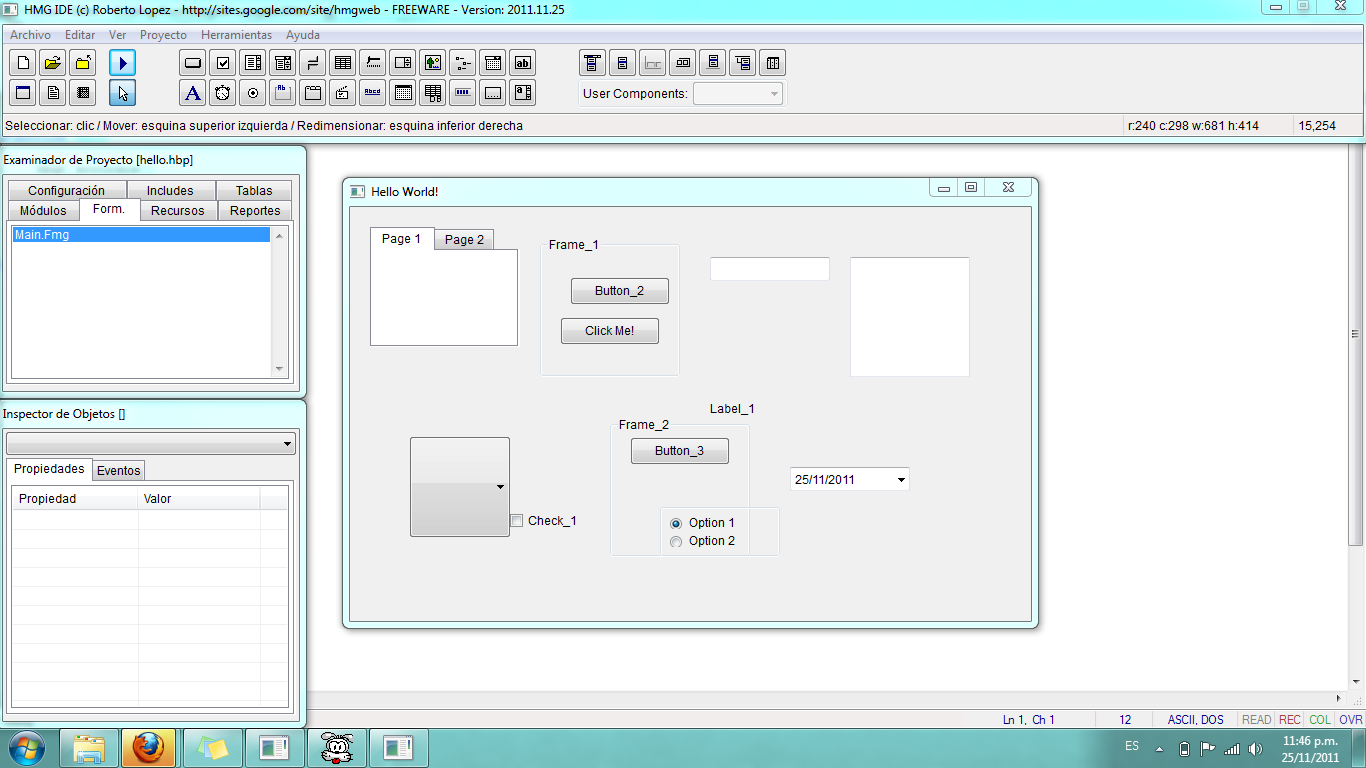Select Option 2 radio button in Frame_2
This screenshot has width=1366, height=768.
(x=676, y=541)
